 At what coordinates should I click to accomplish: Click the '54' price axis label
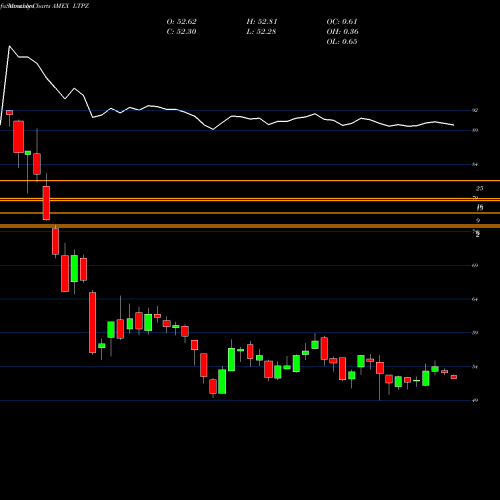475,367
